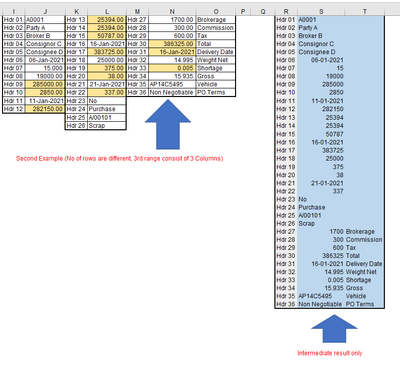This screenshot has height=365, width=400.
Task: Select column Q header
Action: pyautogui.click(x=263, y=11)
